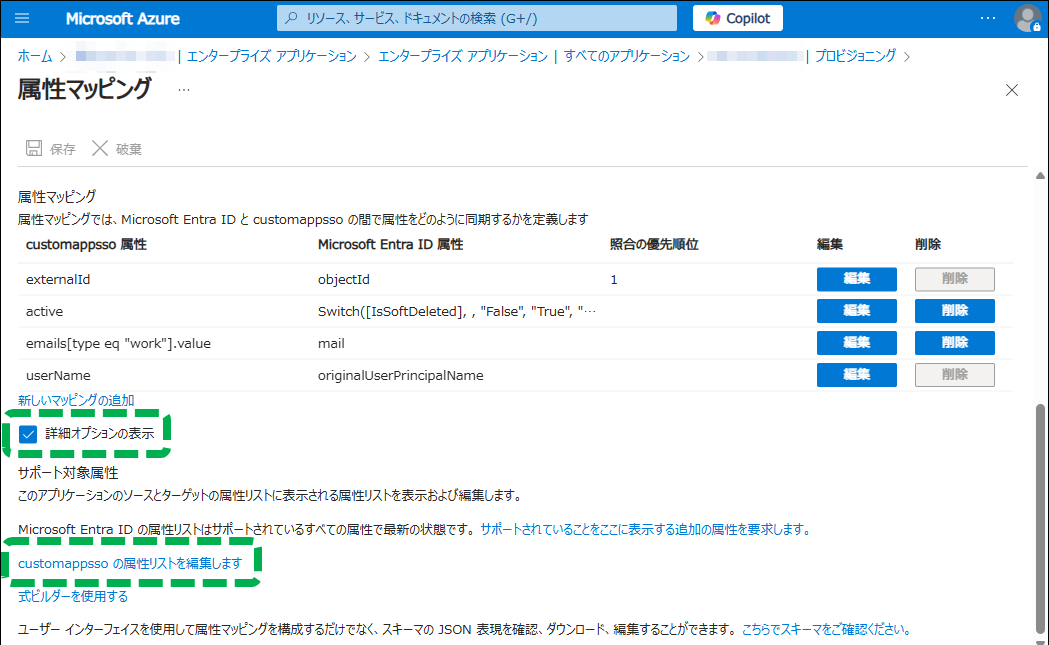Click the Microsoft Entra ID 属性 column header
The width and height of the screenshot is (1049, 645).
click(x=390, y=245)
